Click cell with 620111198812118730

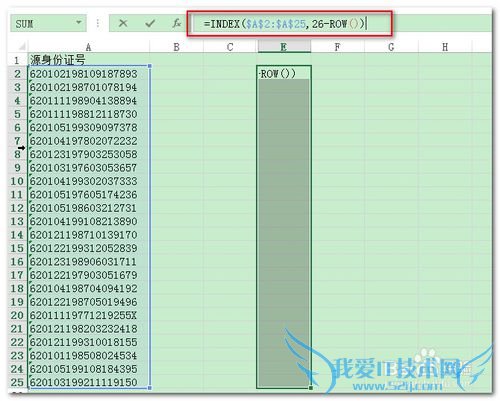click(x=89, y=114)
